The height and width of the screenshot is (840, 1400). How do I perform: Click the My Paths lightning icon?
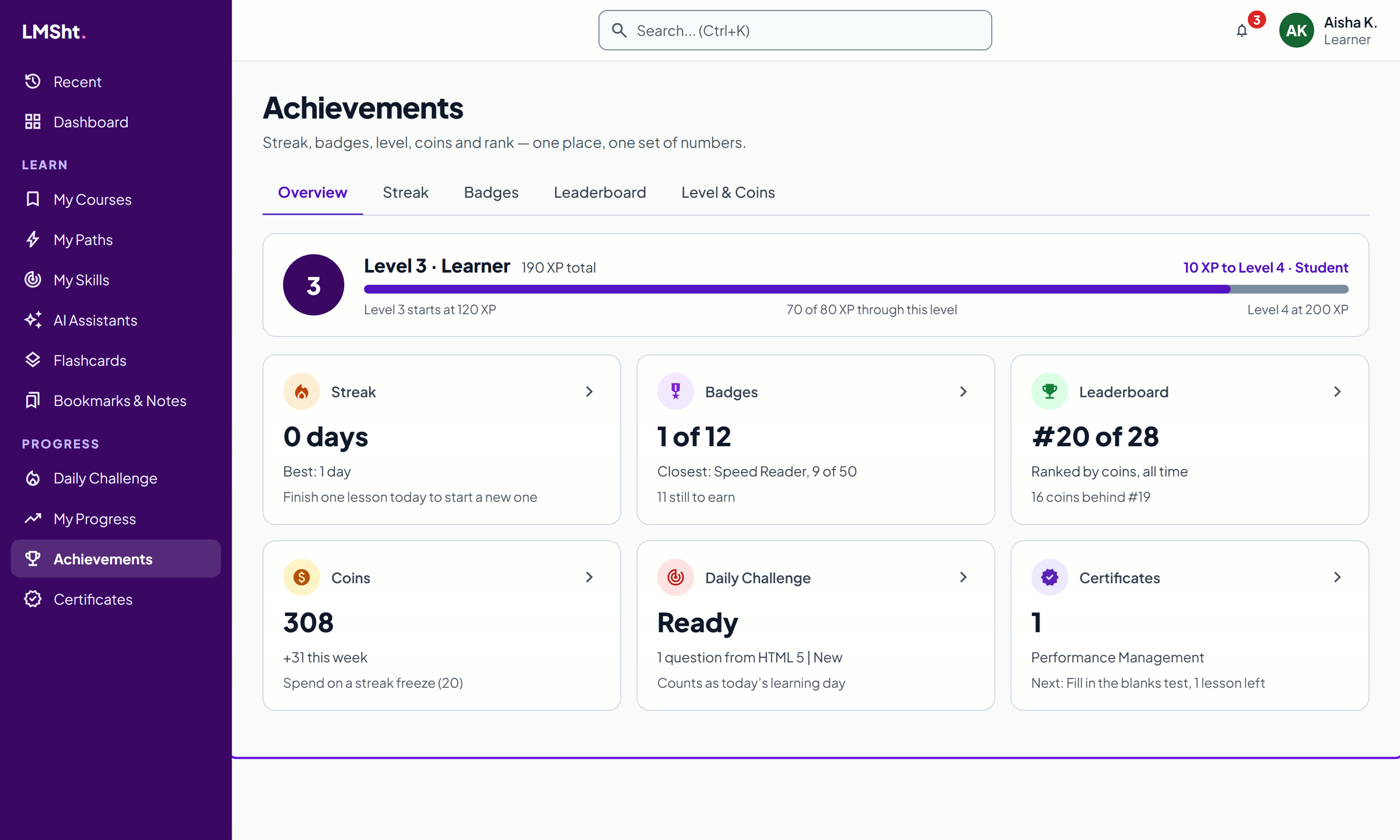(33, 240)
